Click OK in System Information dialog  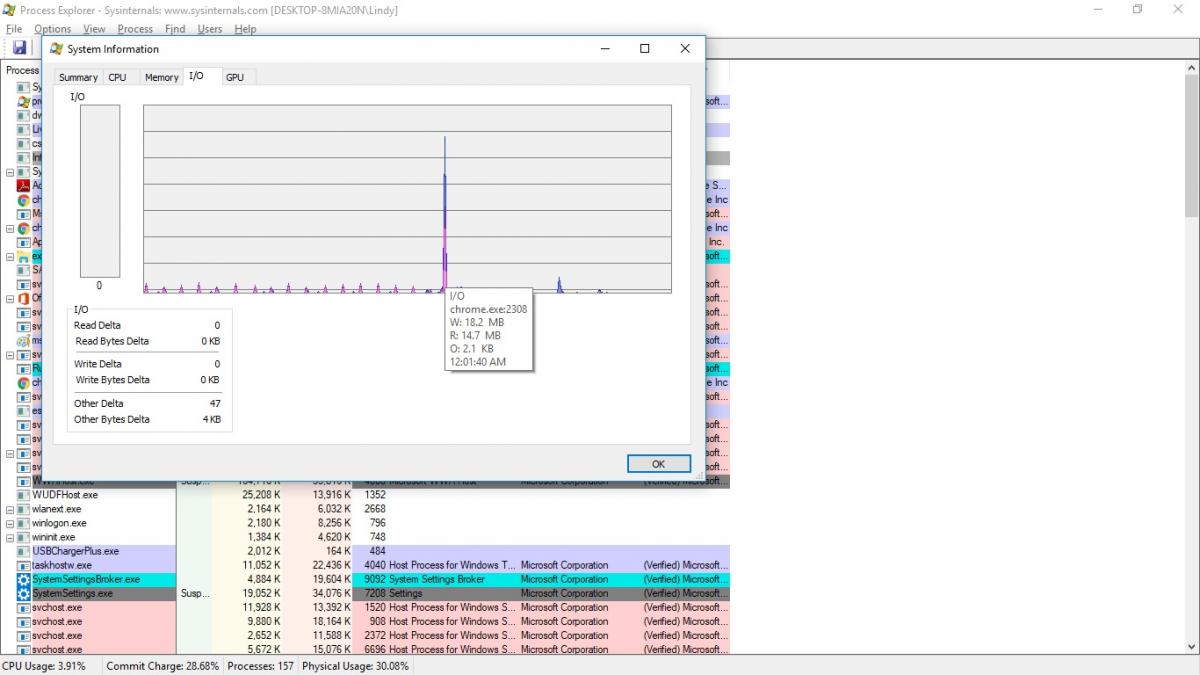pyautogui.click(x=658, y=464)
